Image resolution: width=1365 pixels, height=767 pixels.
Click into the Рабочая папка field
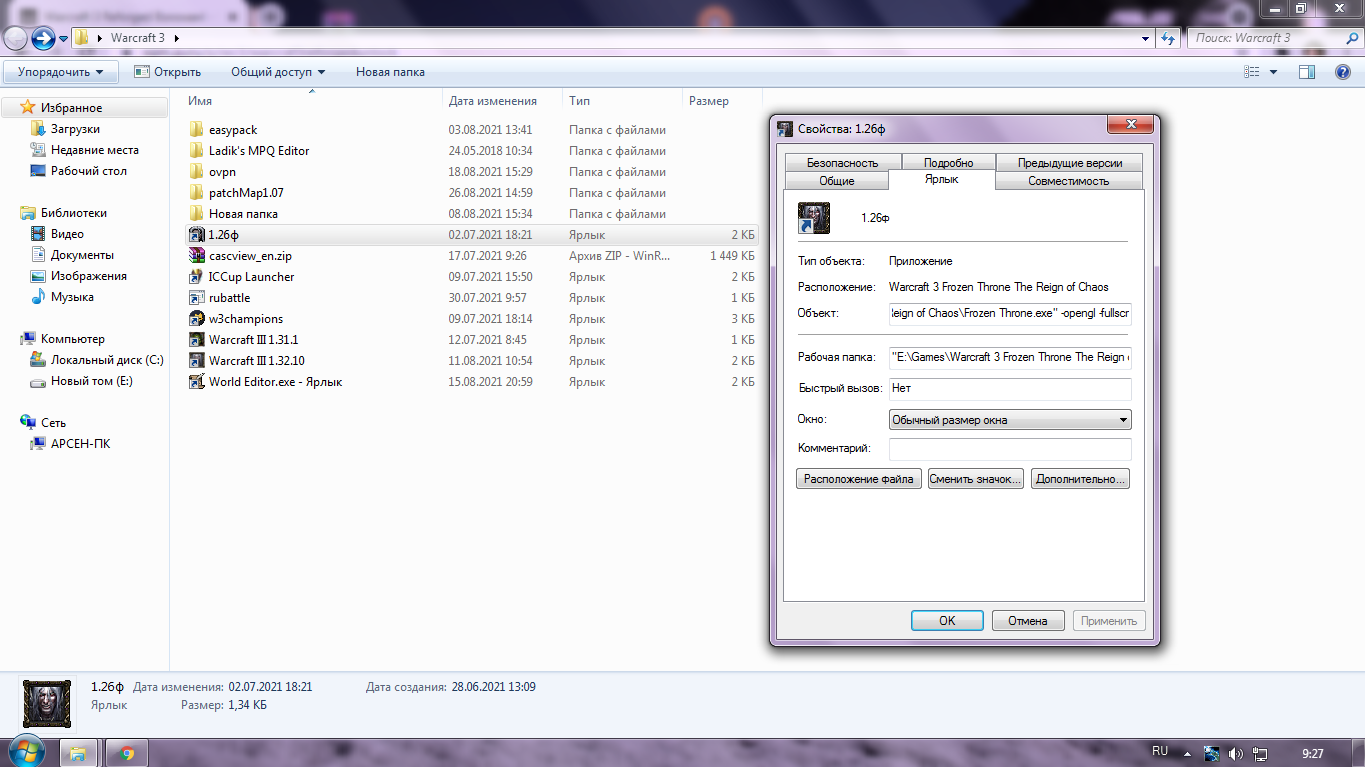1010,357
